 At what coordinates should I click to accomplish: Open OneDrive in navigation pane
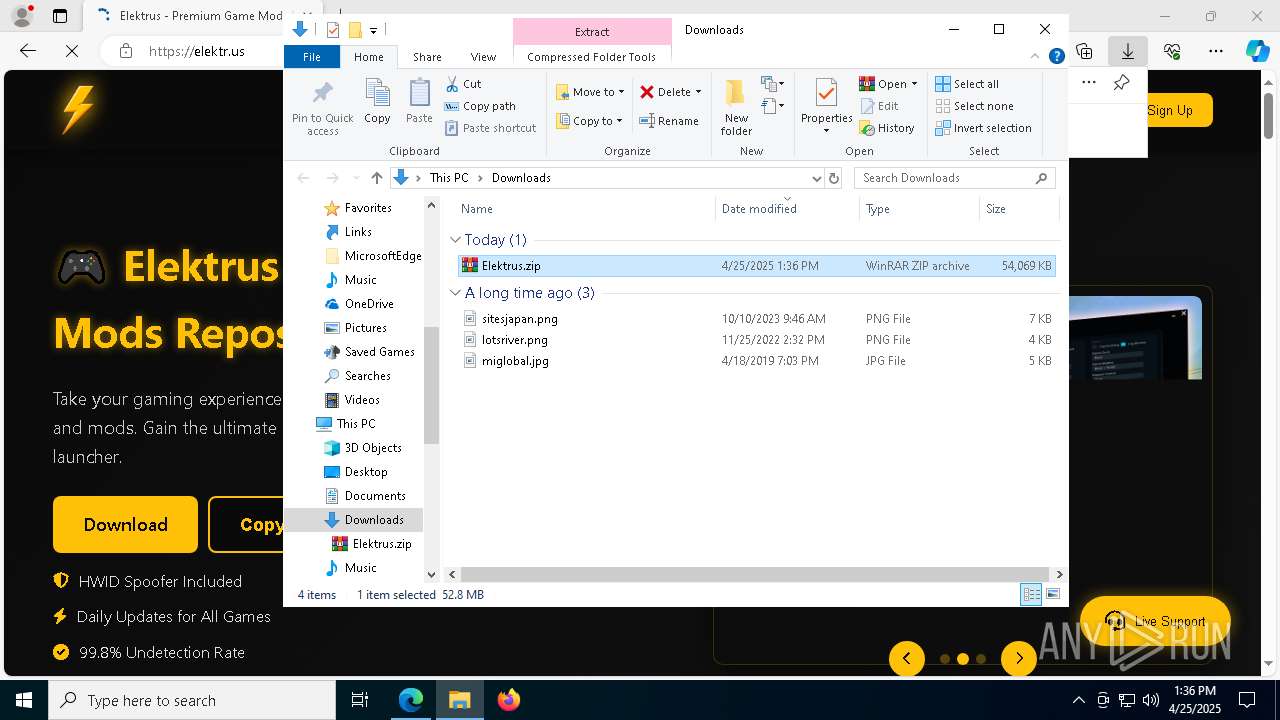coord(369,304)
